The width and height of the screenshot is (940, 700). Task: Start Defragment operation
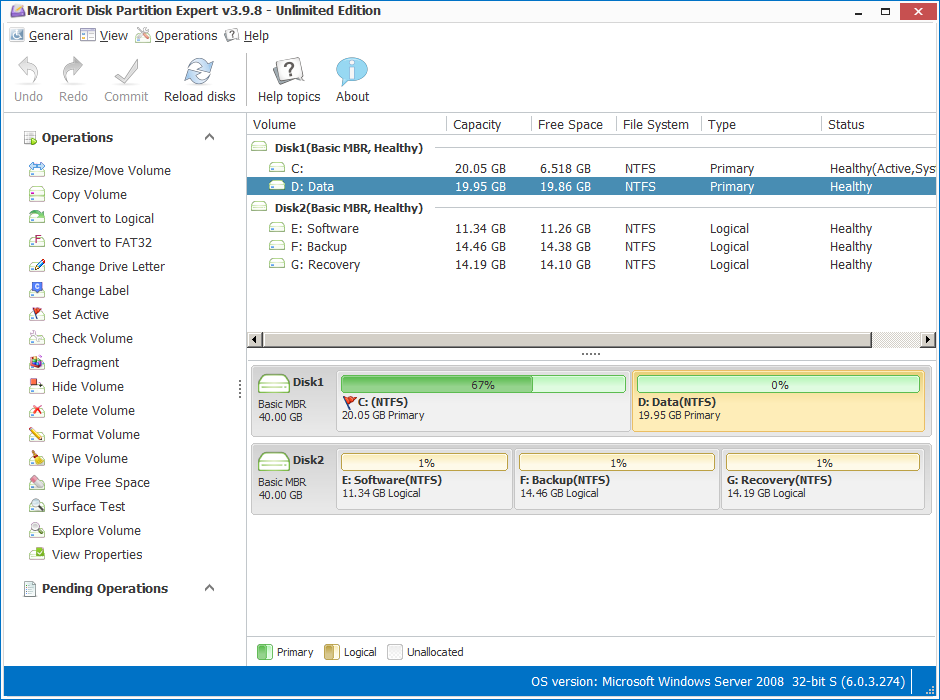74,362
